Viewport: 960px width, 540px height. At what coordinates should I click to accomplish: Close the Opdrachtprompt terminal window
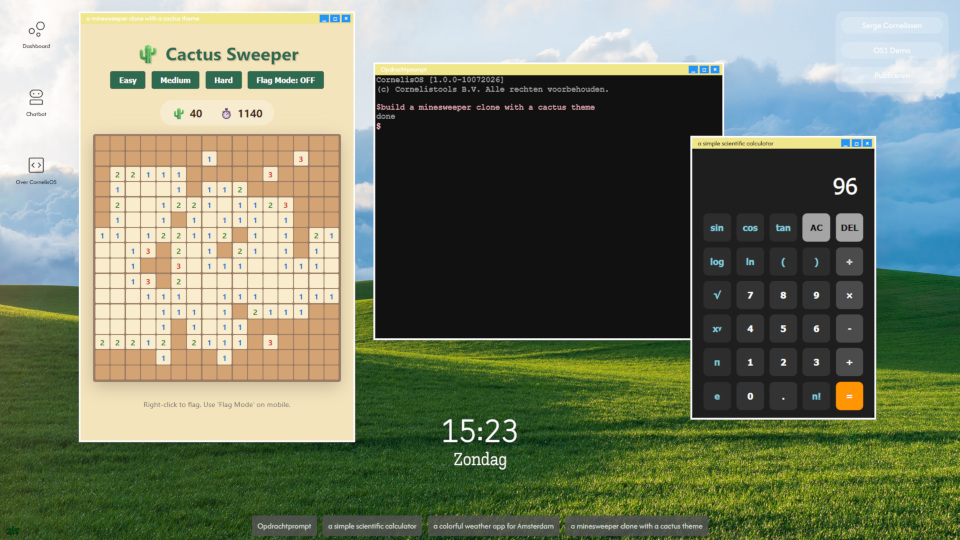pos(715,69)
